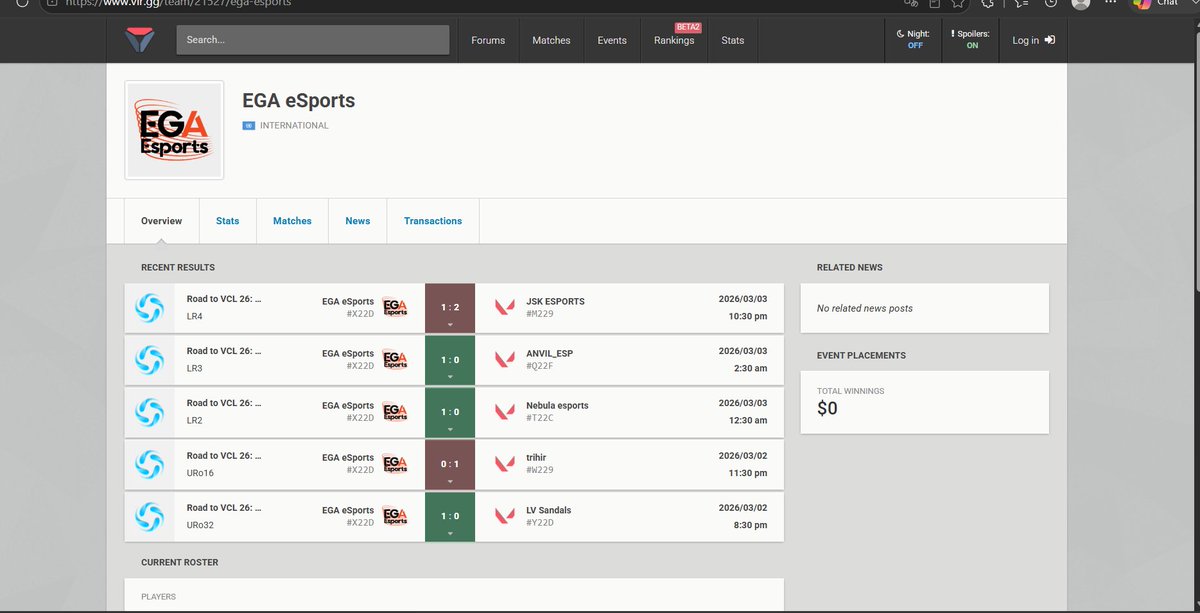Image resolution: width=1200 pixels, height=613 pixels.
Task: Click event icon in the Nebula esports row
Action: 149,411
